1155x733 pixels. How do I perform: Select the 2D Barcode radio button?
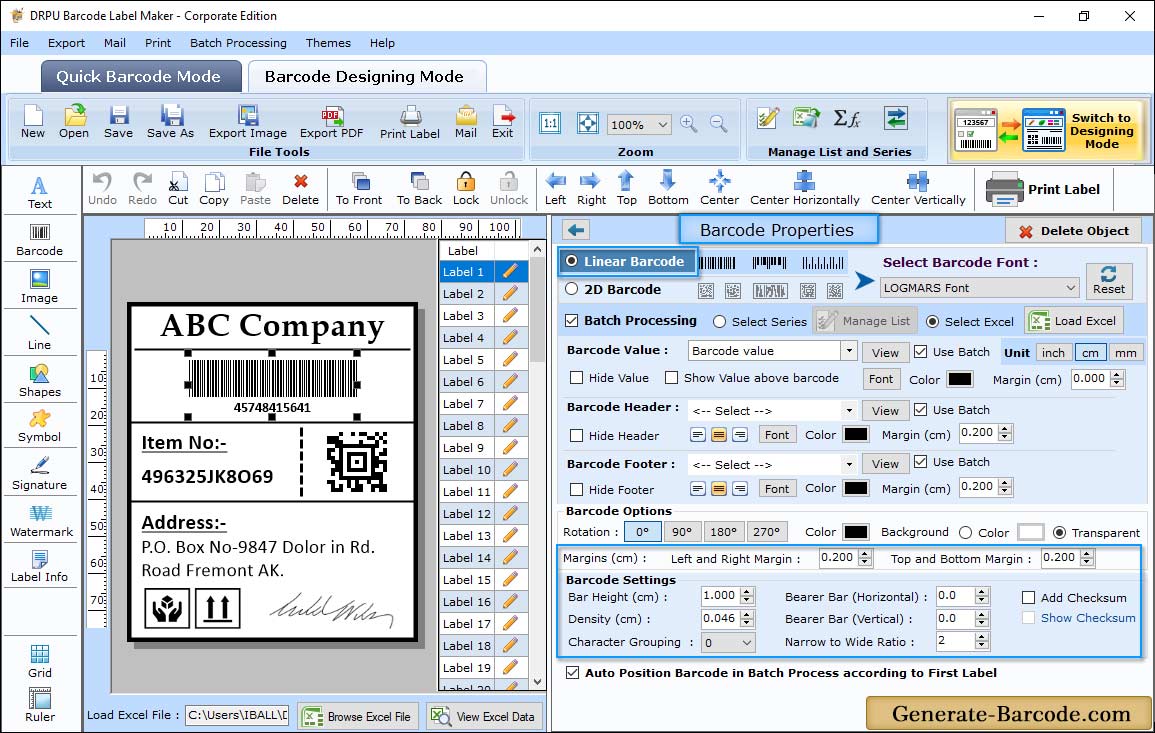pyautogui.click(x=572, y=289)
